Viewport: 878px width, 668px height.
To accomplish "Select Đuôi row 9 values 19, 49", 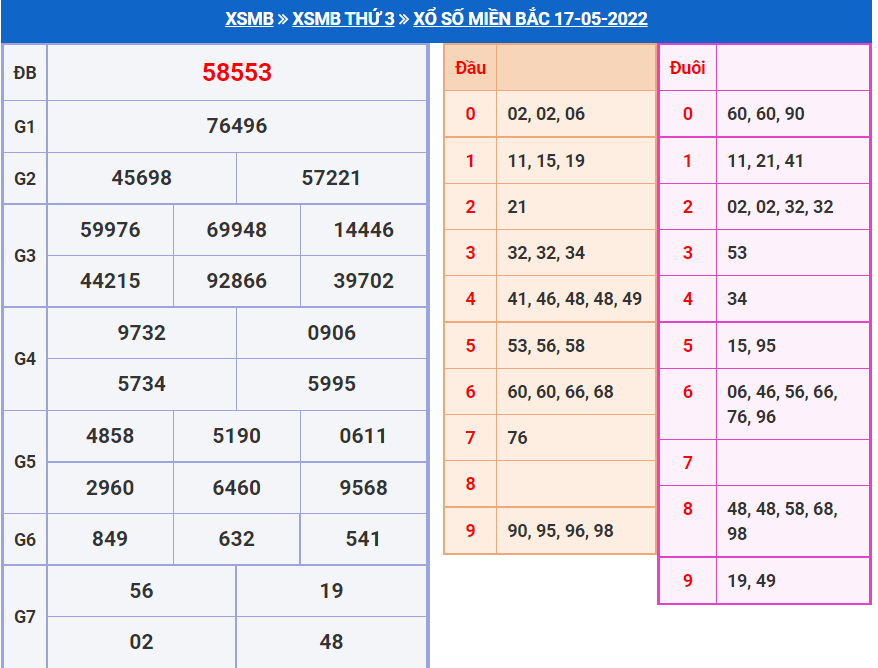I will 751,581.
